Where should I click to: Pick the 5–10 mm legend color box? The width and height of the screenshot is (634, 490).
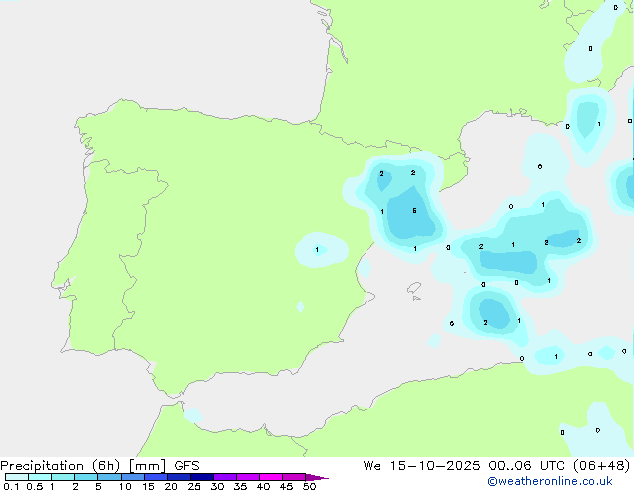tap(109, 477)
